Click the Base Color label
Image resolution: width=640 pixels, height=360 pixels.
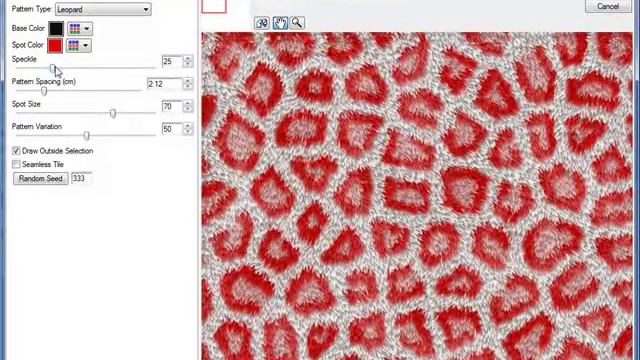pyautogui.click(x=28, y=28)
